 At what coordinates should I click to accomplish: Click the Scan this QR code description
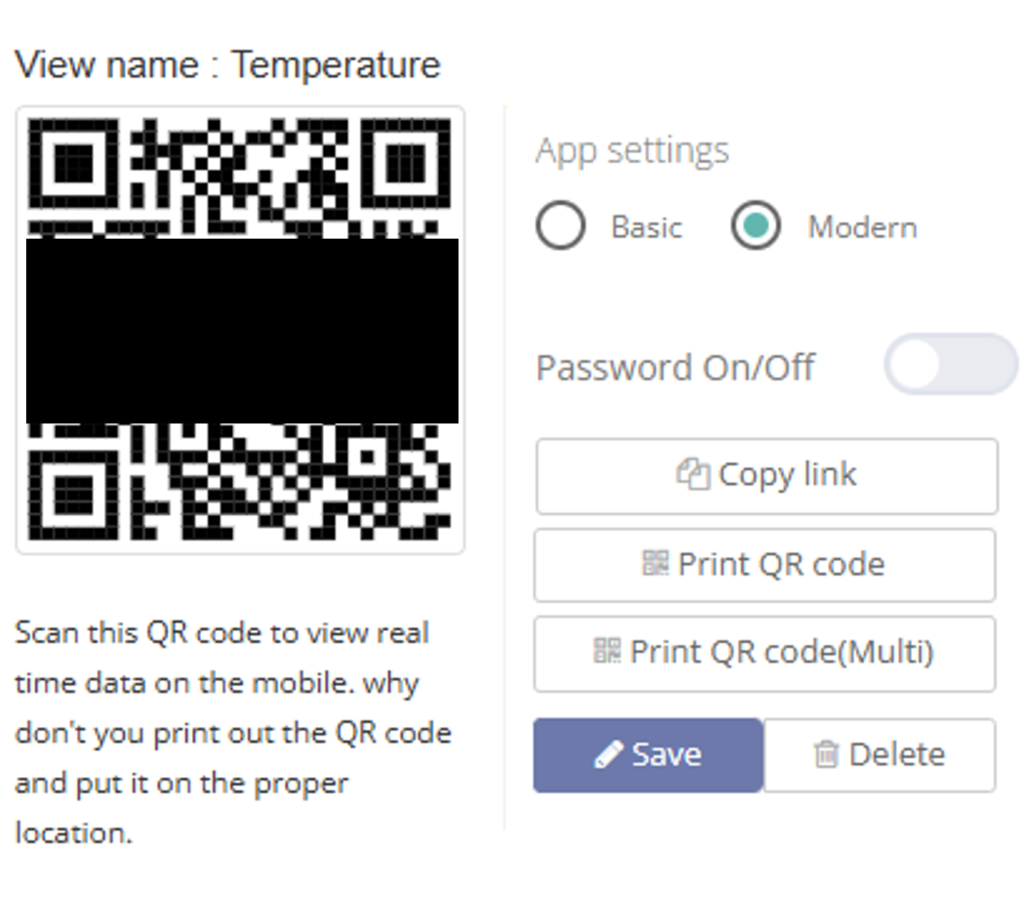[232, 732]
